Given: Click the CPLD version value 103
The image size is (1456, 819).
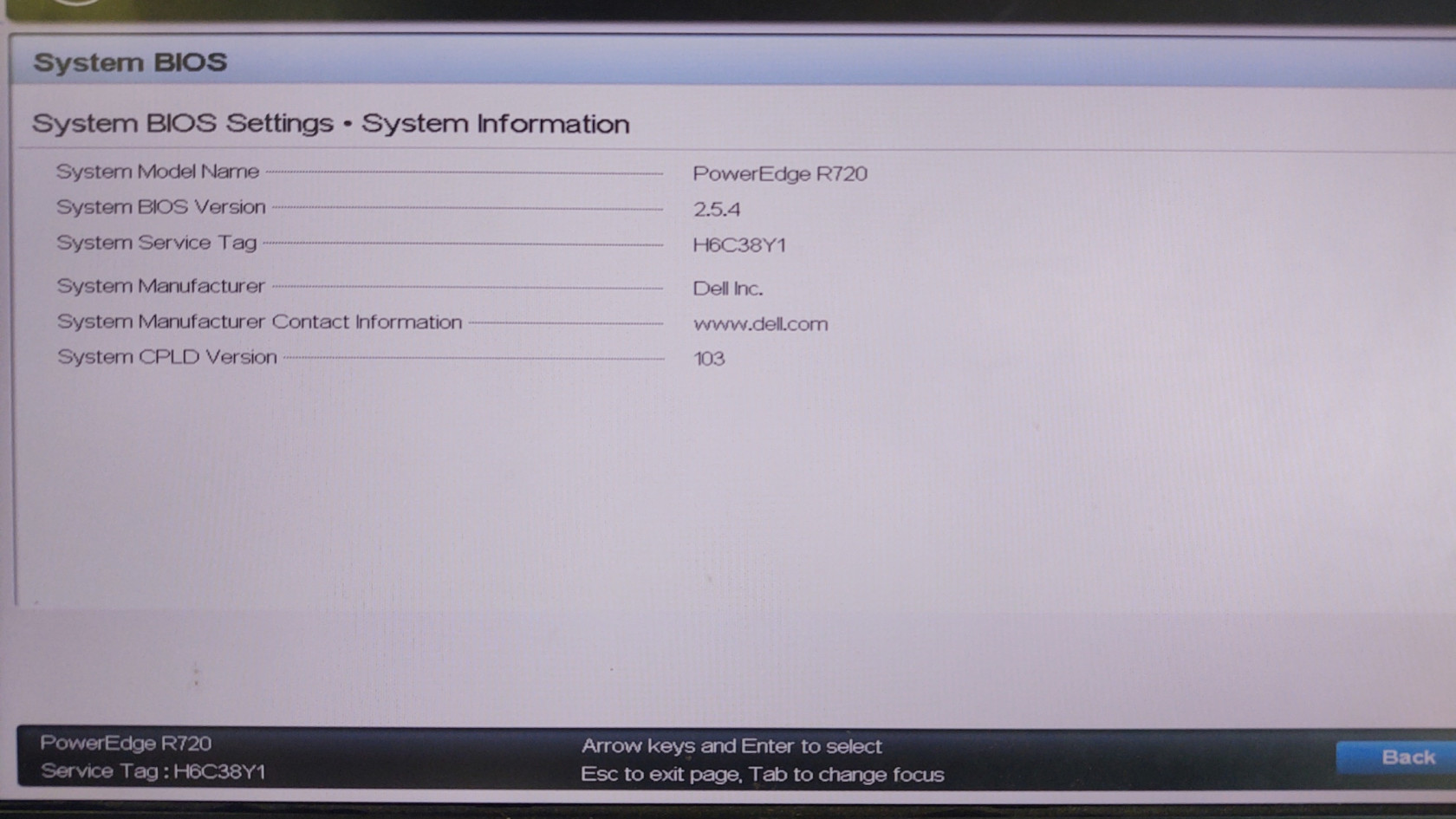Looking at the screenshot, I should pos(709,359).
